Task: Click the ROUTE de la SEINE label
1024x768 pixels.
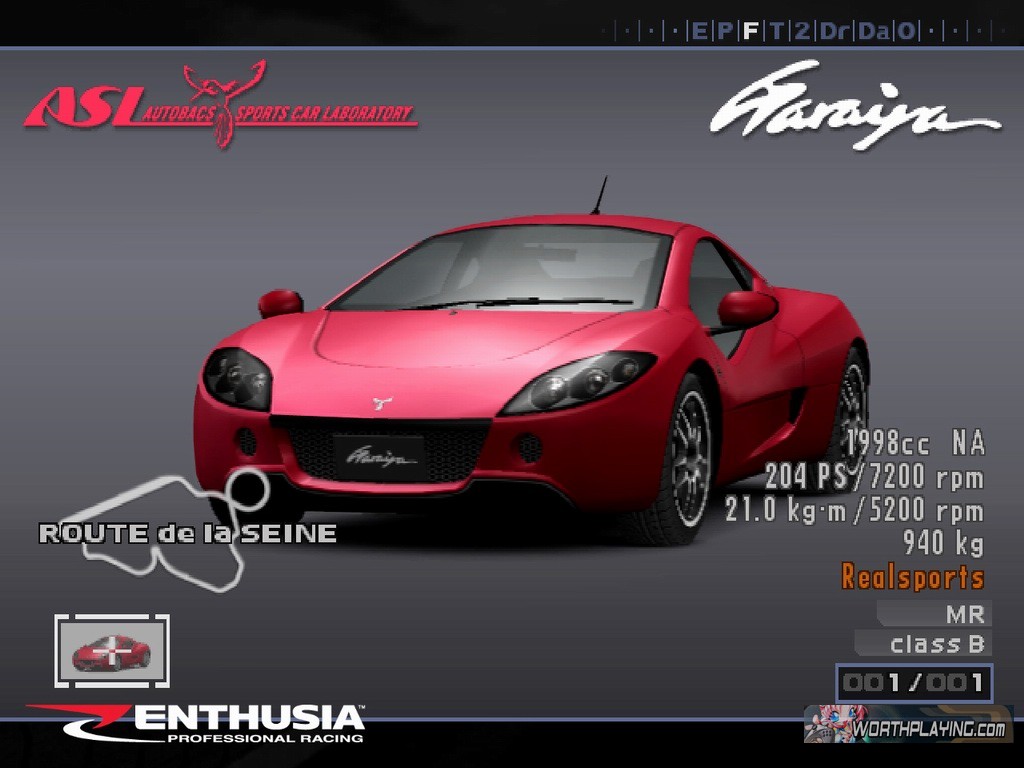Action: tap(187, 534)
